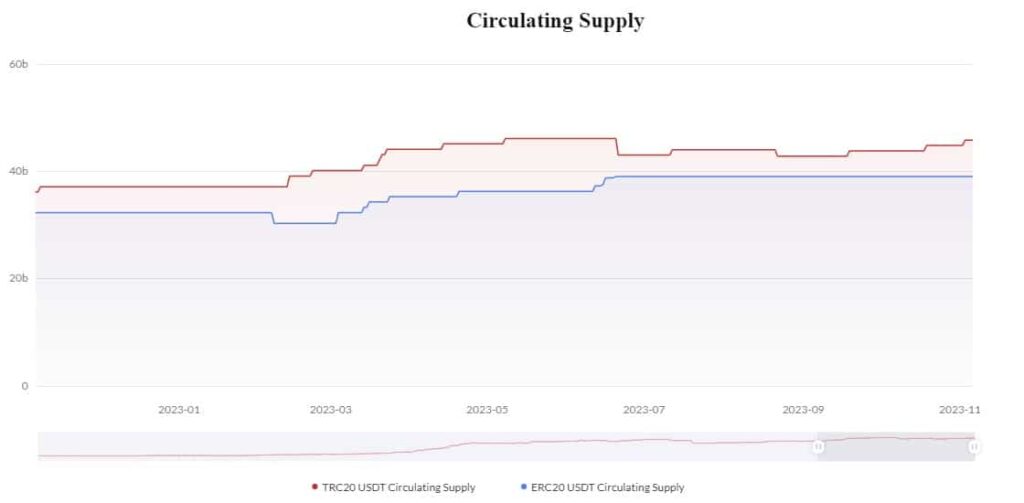
Task: Click the 0 y-axis label
Action: point(24,386)
